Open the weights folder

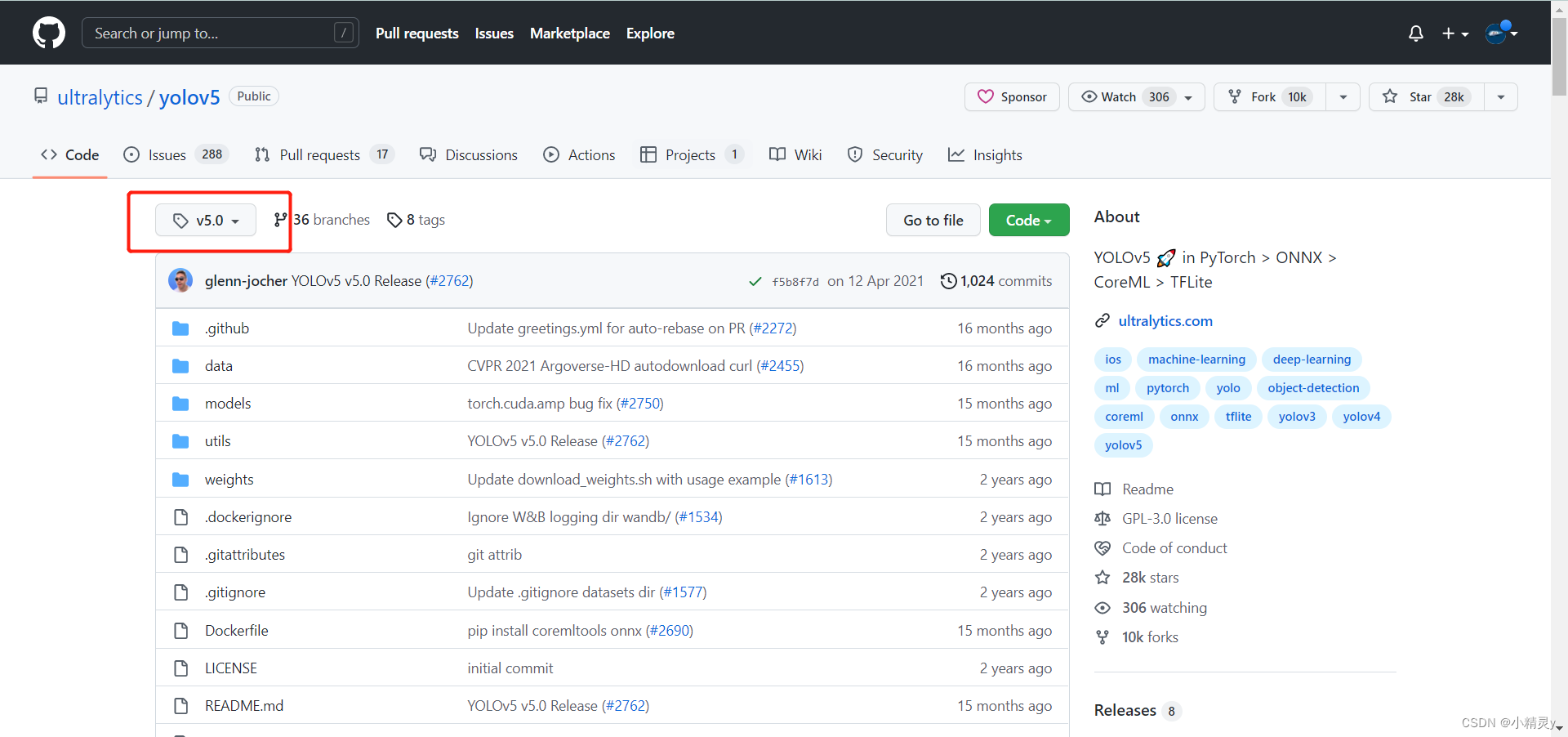click(x=229, y=480)
